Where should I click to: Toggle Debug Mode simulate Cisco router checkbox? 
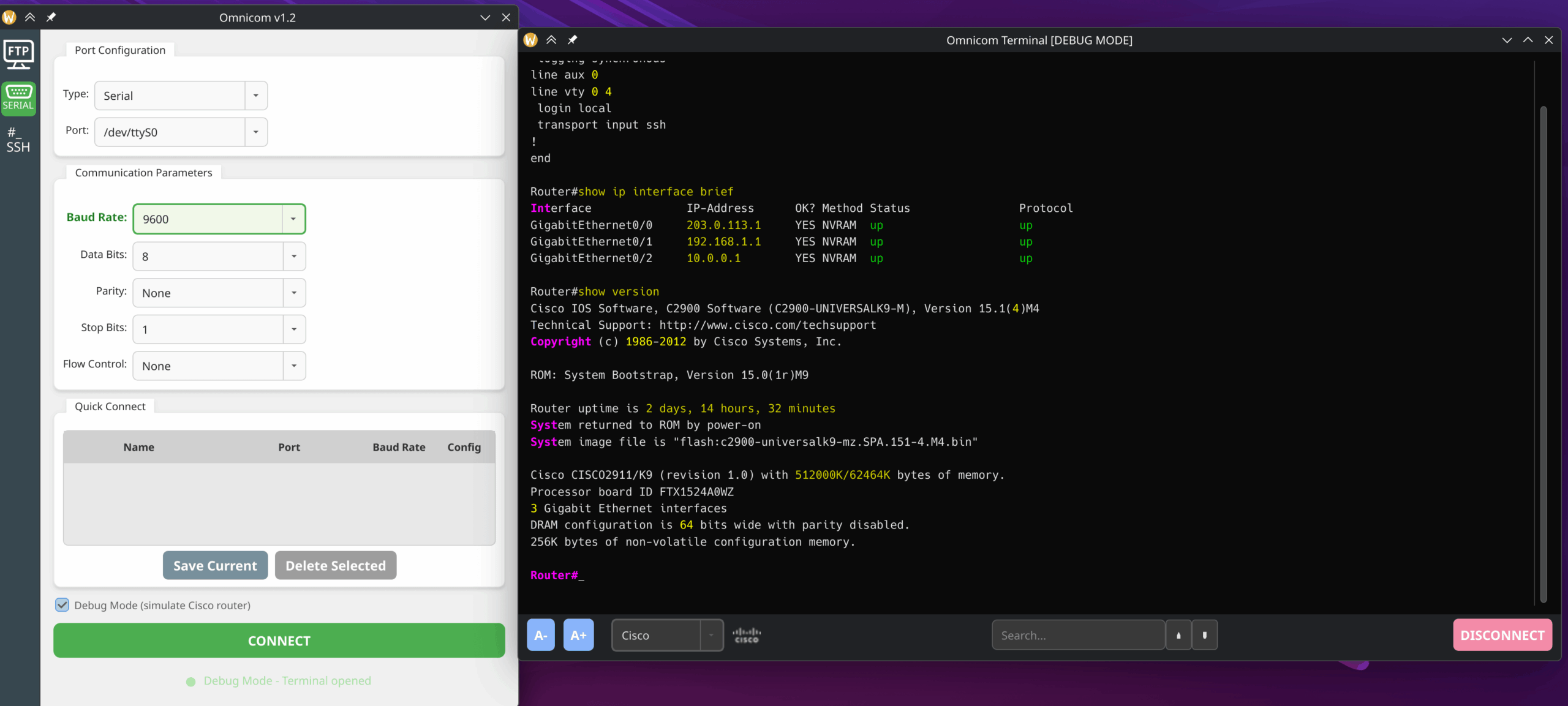tap(62, 605)
